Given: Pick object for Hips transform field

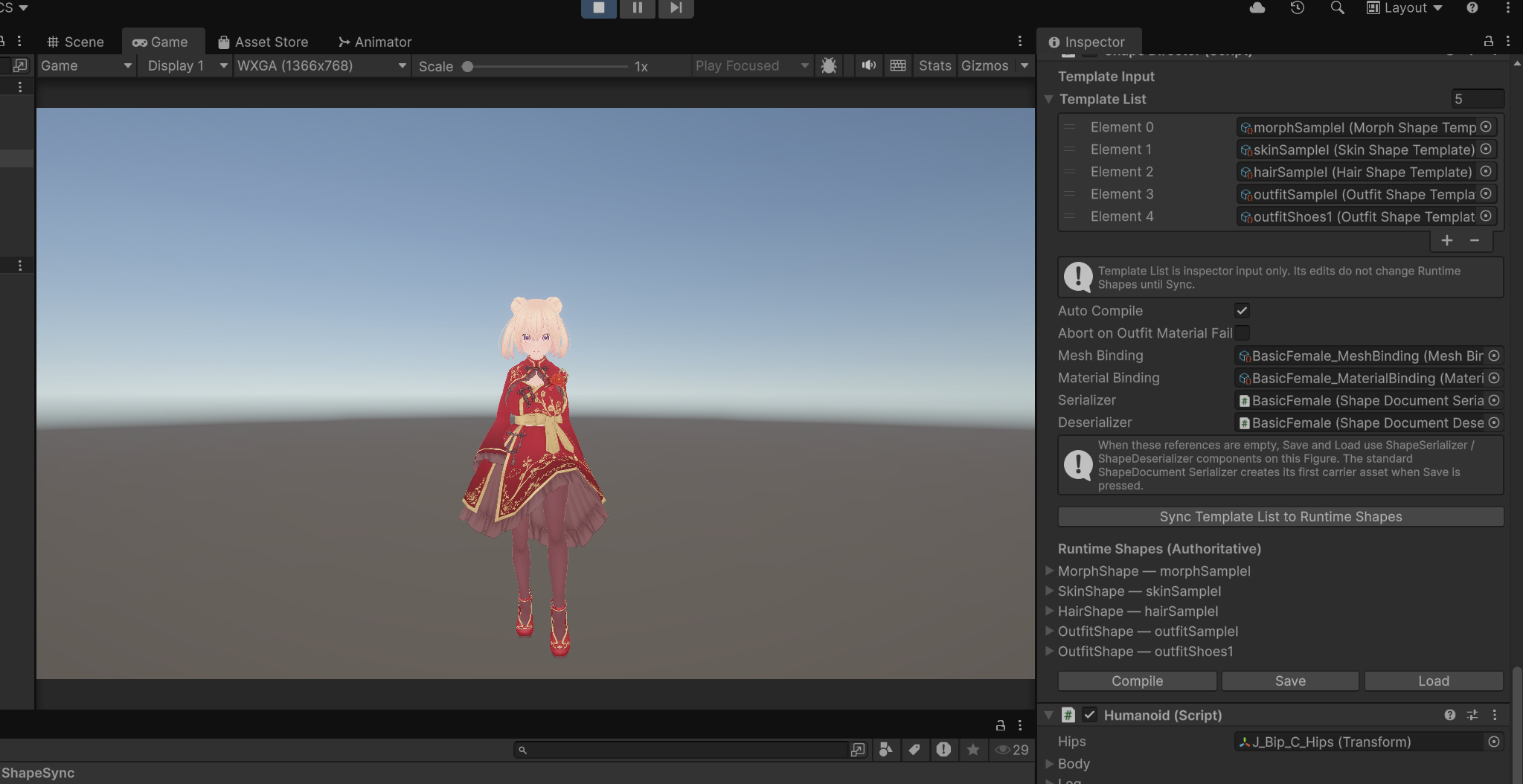Looking at the screenshot, I should [1494, 742].
